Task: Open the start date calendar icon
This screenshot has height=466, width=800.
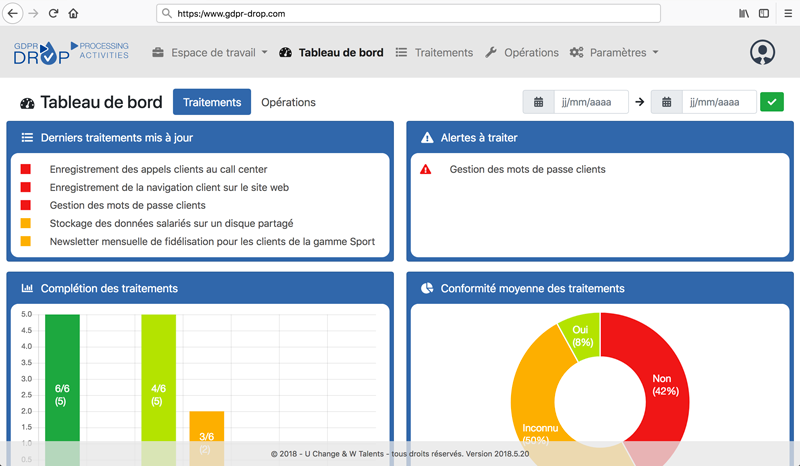Action: (x=538, y=102)
